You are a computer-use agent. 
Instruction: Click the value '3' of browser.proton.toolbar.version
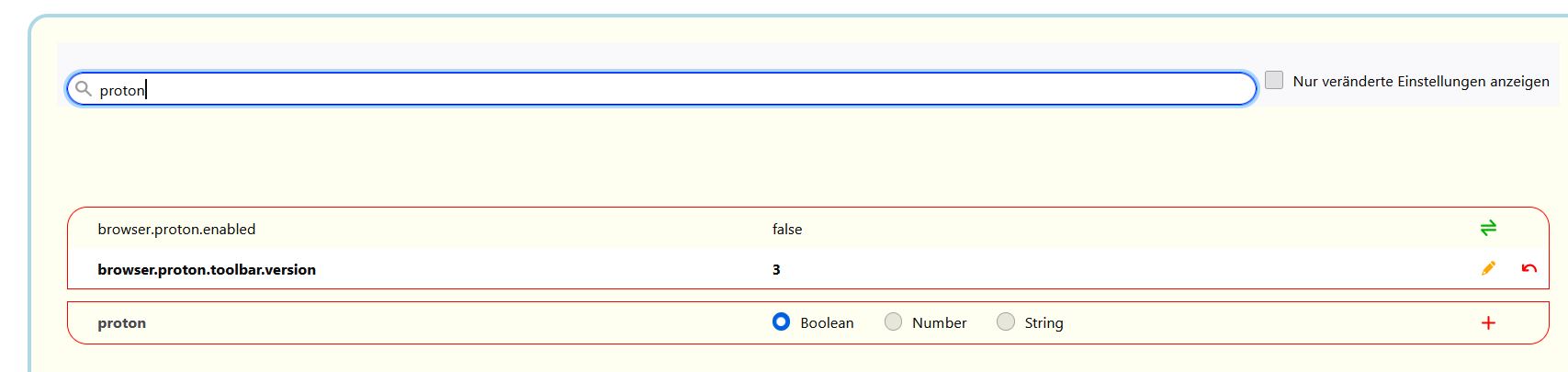(x=776, y=270)
